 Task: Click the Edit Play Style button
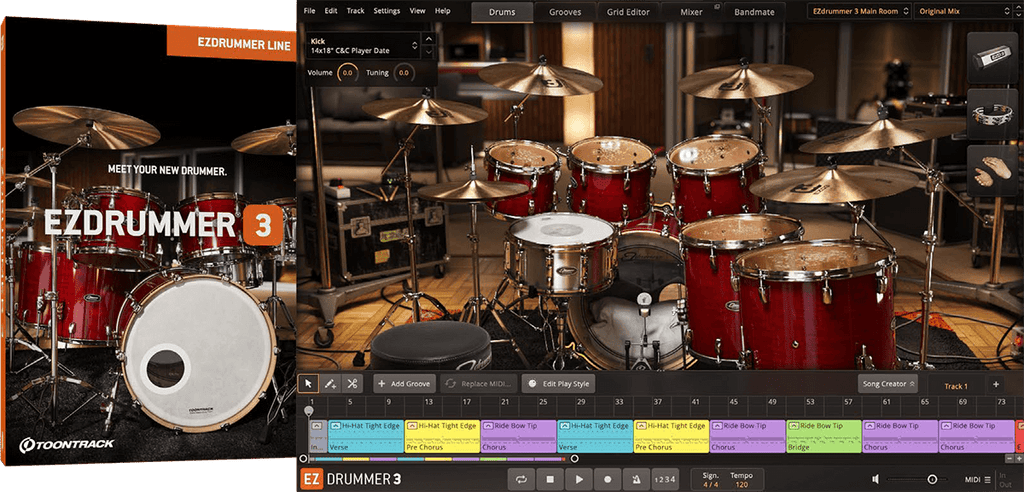click(x=558, y=384)
